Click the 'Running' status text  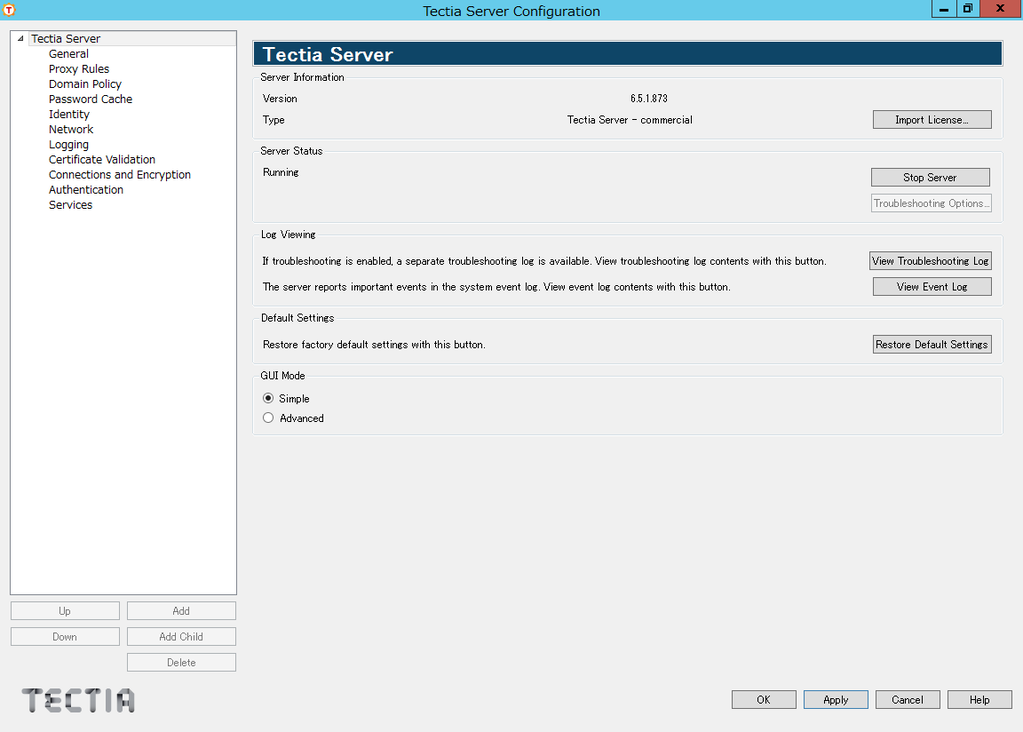pyautogui.click(x=281, y=172)
